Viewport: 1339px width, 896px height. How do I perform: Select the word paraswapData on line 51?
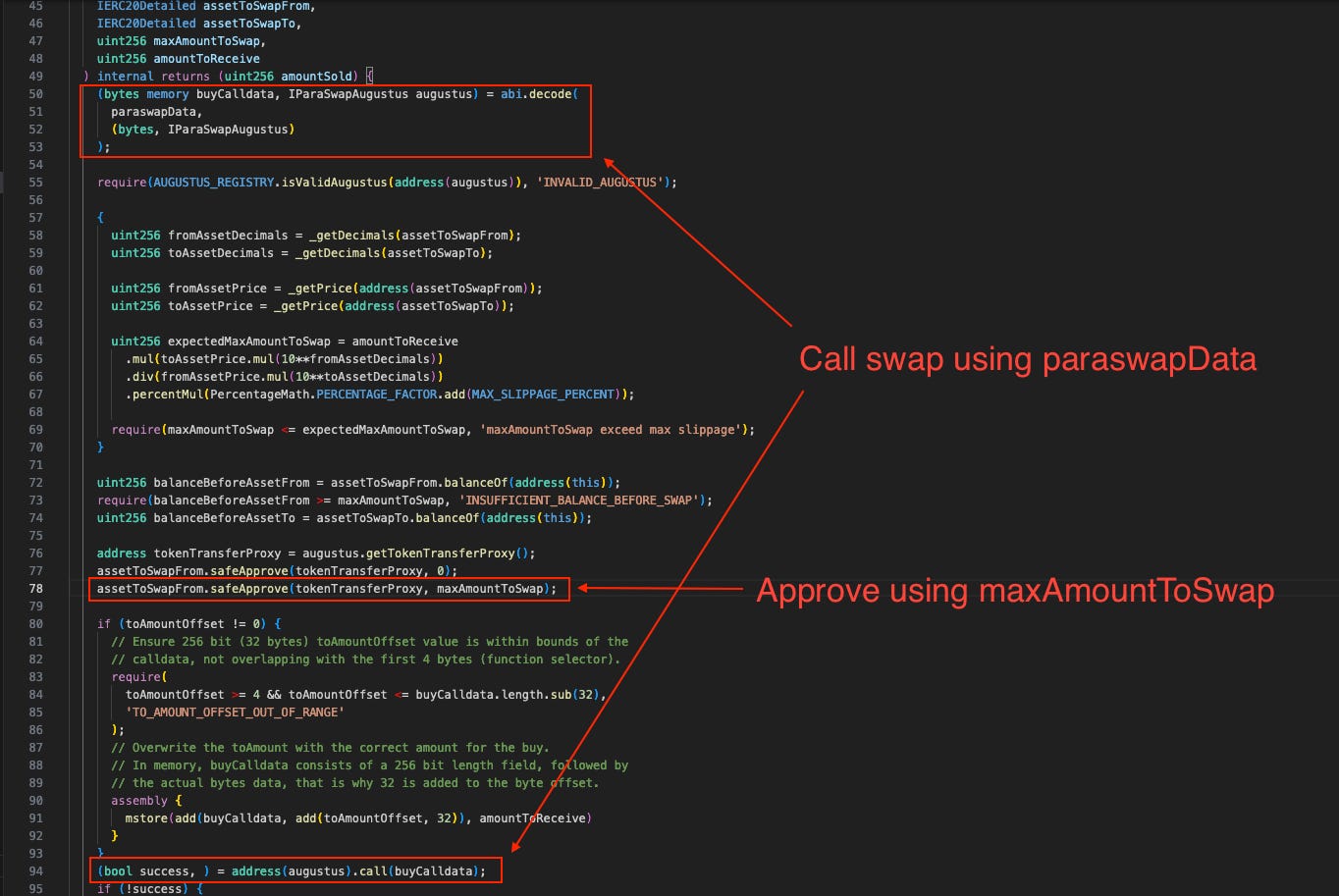[152, 111]
